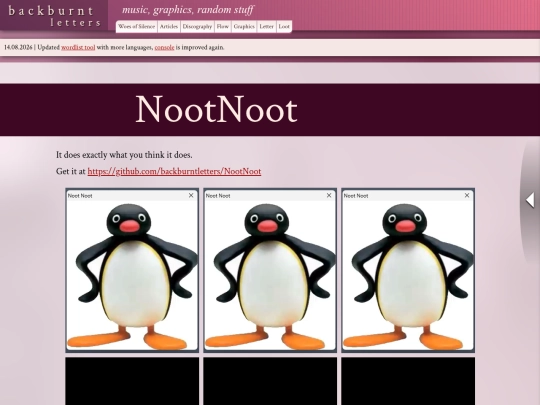Click the date '14.08.2026' in news bar

pyautogui.click(x=18, y=48)
